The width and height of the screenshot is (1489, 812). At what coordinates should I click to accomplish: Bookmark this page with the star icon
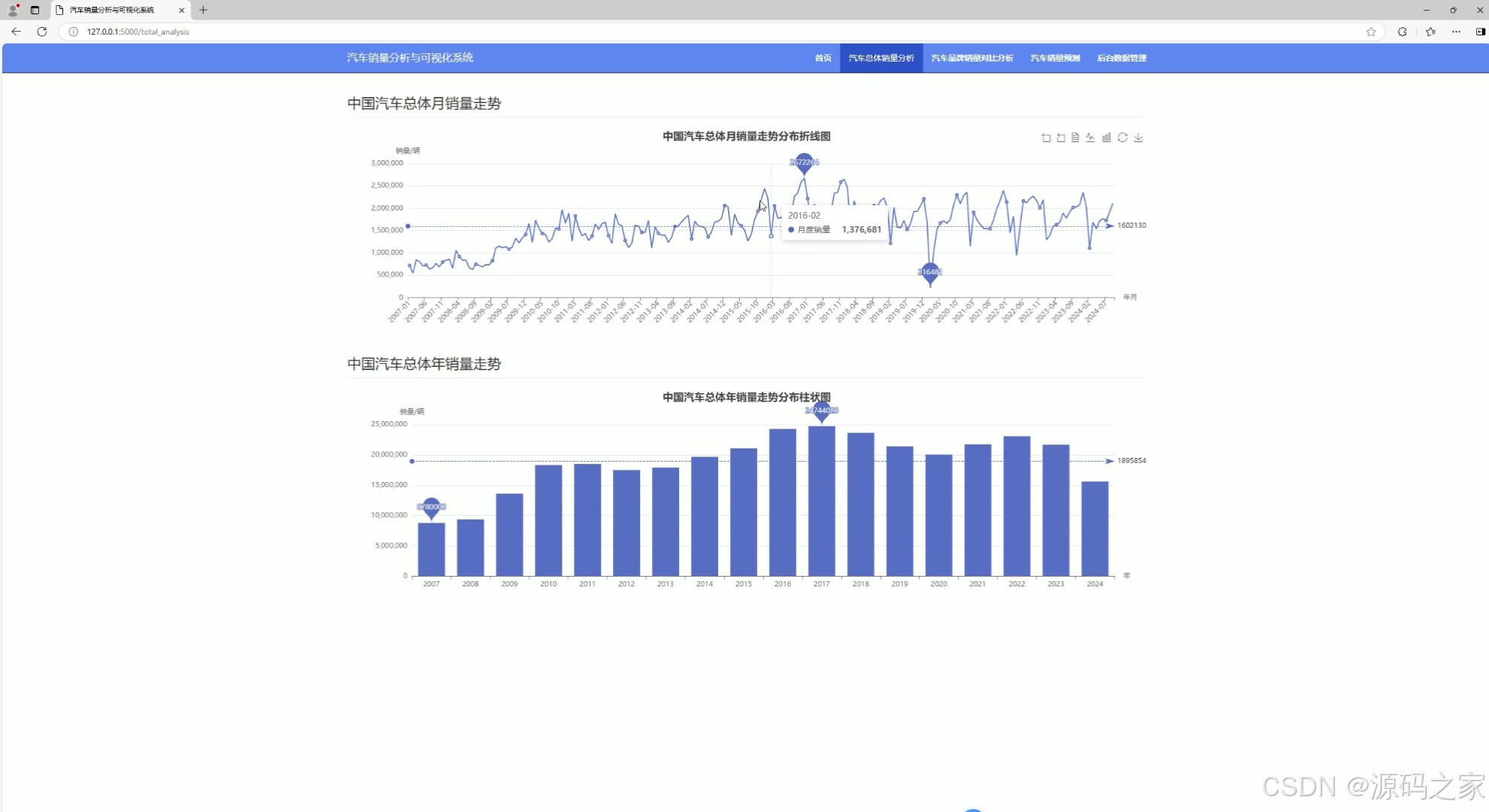pos(1371,32)
